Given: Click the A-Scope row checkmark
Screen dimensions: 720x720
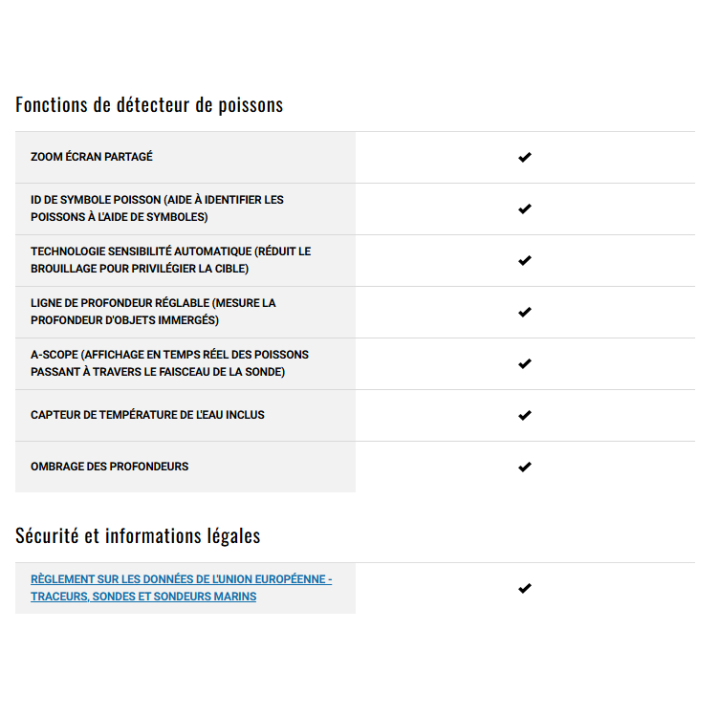Looking at the screenshot, I should (x=524, y=364).
